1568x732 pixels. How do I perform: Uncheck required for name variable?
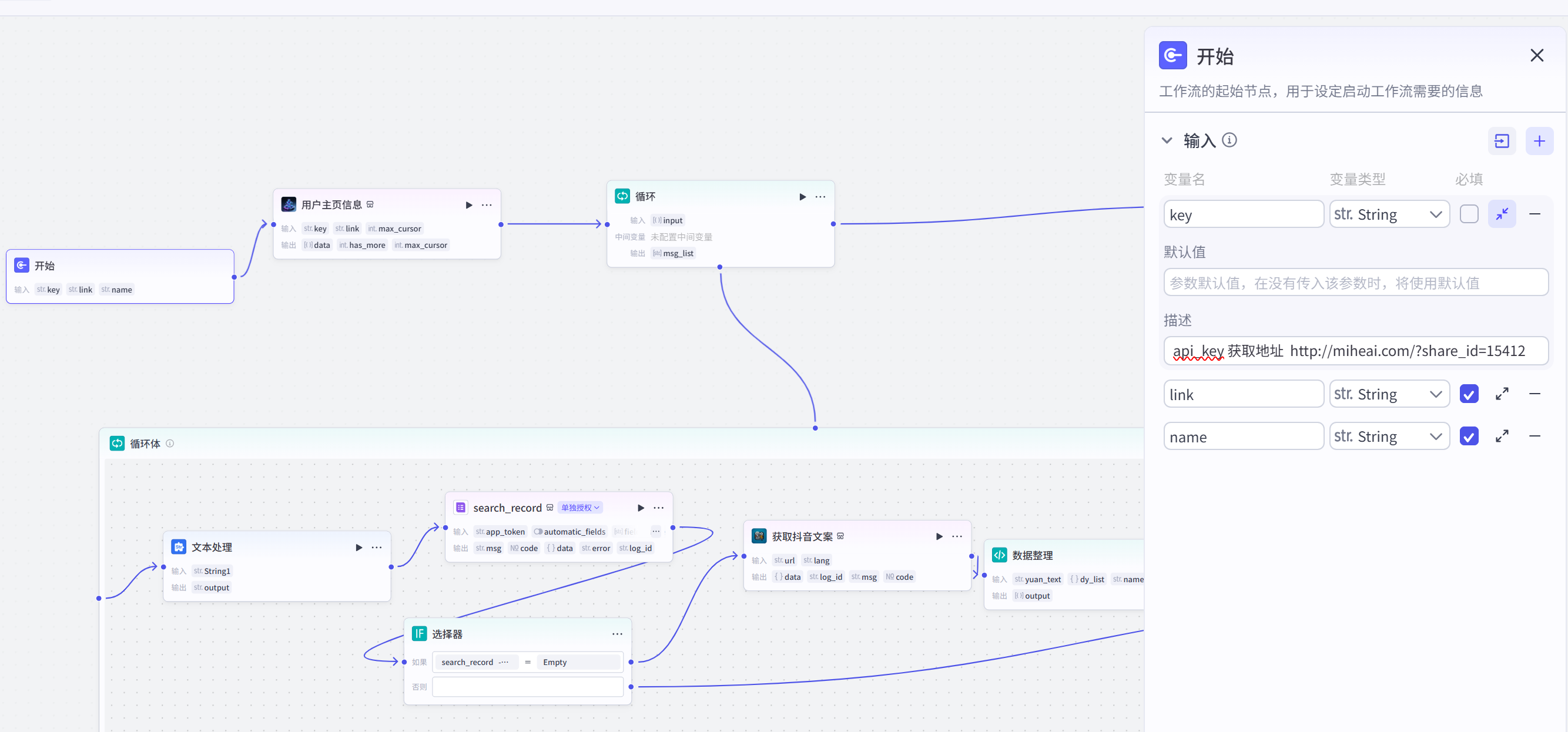[x=1468, y=436]
